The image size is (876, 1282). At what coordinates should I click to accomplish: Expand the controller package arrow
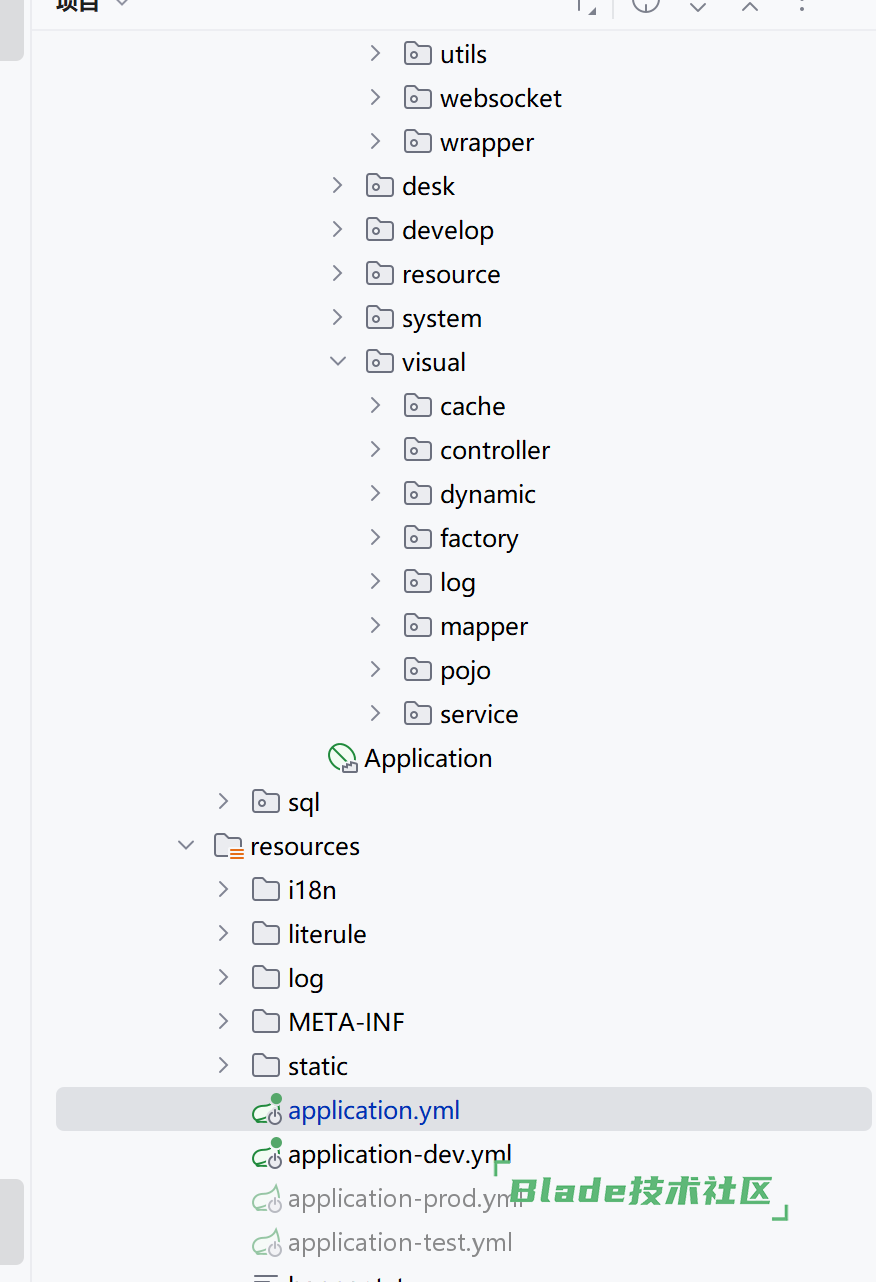click(x=376, y=450)
